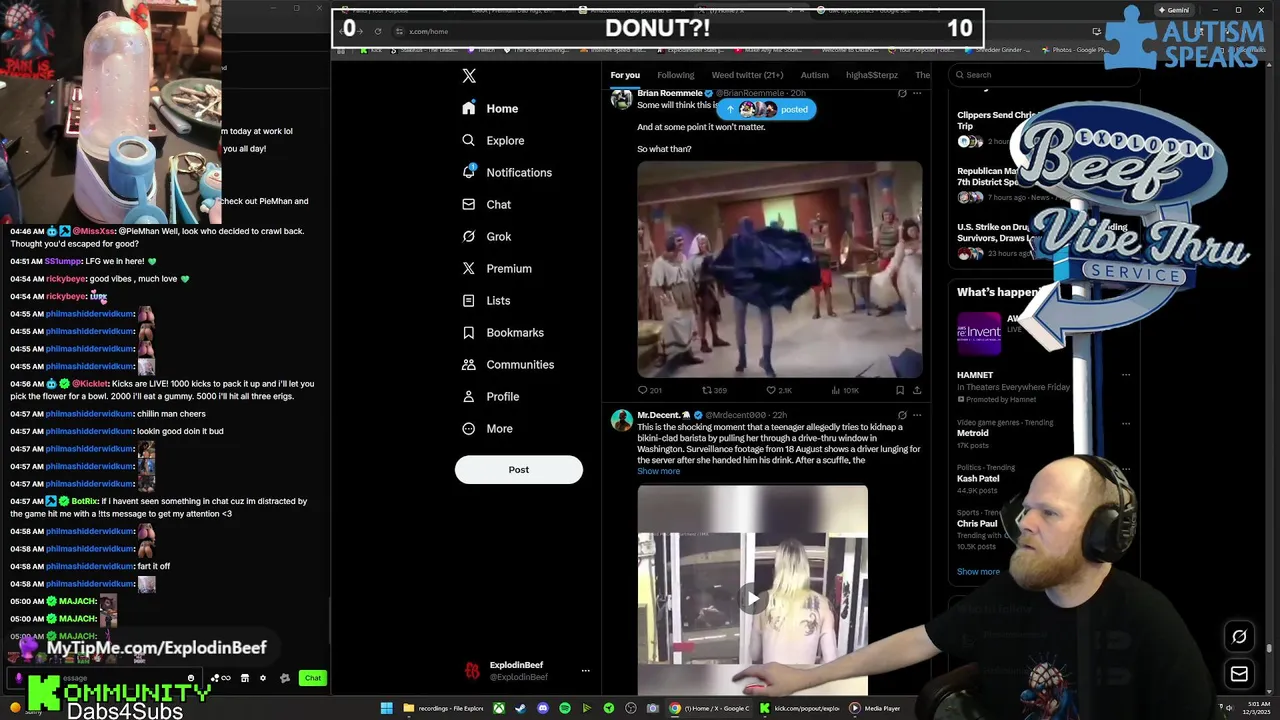1280x720 pixels.
Task: Open Grok in X sidebar
Action: (x=486, y=236)
